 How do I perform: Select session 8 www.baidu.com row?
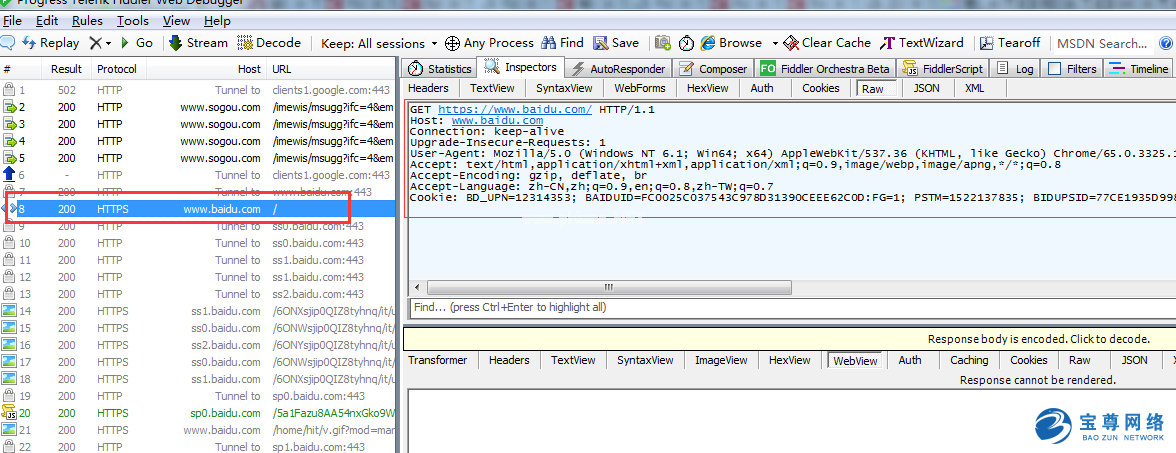(x=198, y=209)
